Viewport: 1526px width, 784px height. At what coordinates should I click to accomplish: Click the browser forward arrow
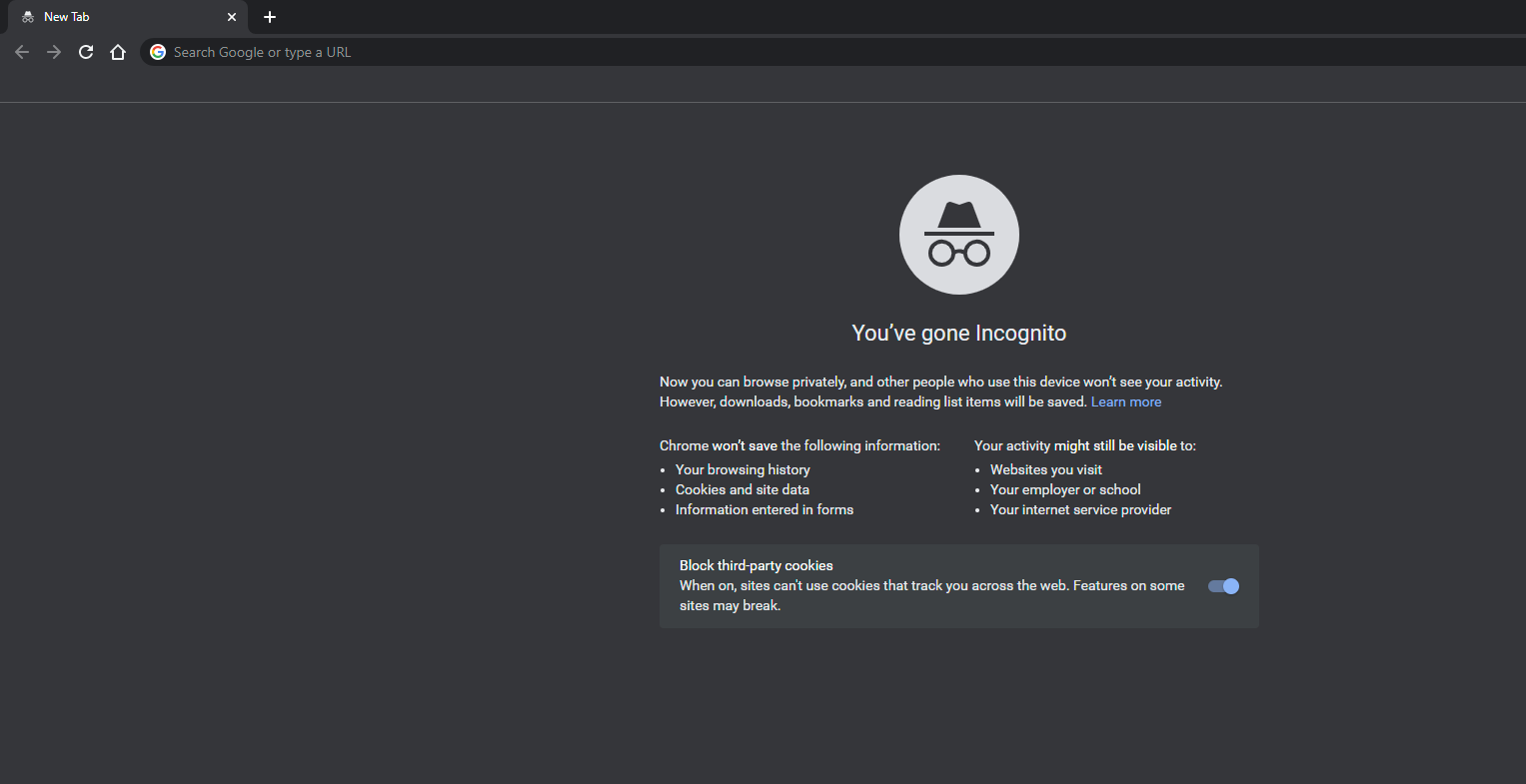(x=54, y=52)
